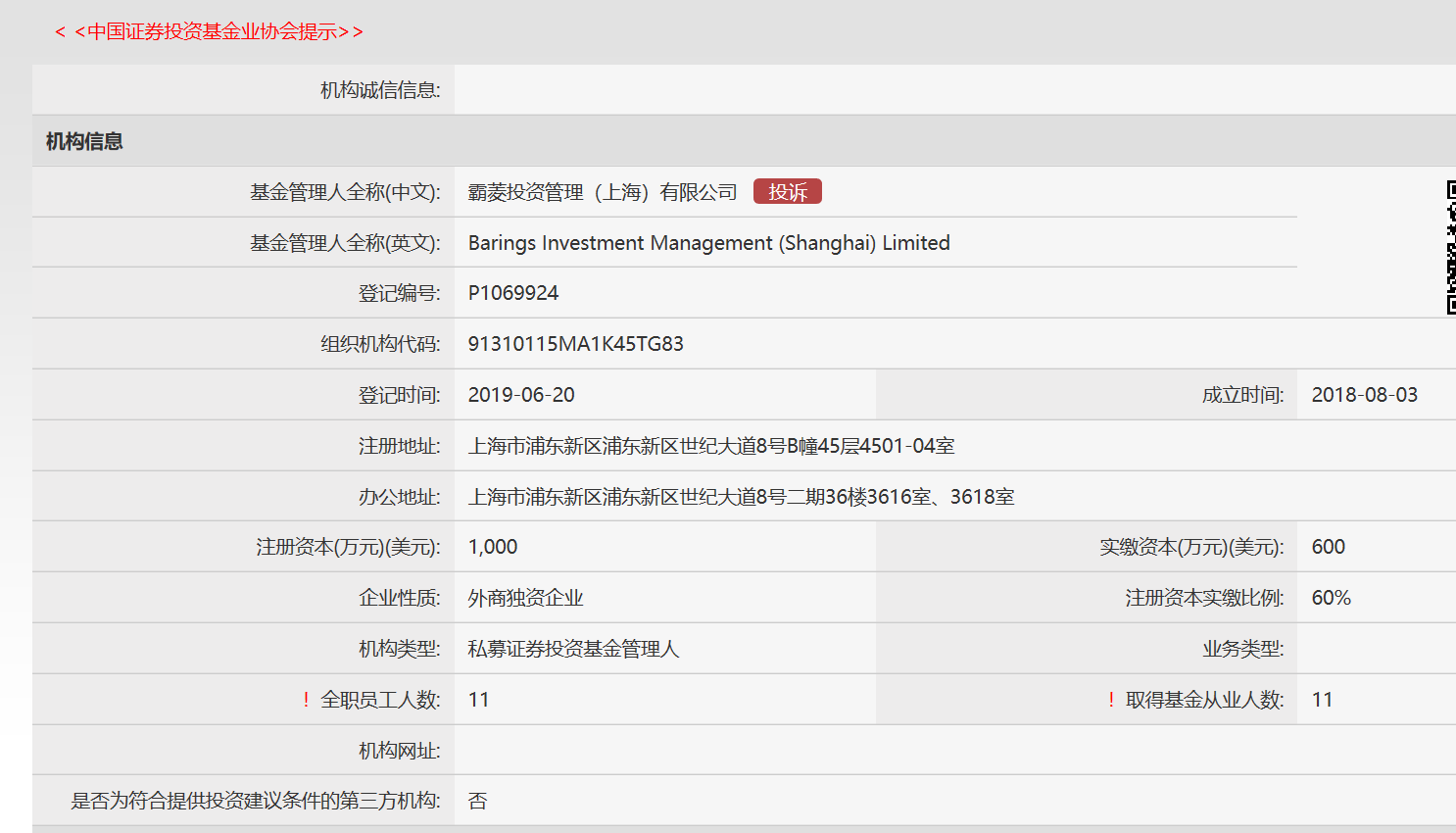
Task: Click the office address ending 3618室
Action: click(x=741, y=497)
